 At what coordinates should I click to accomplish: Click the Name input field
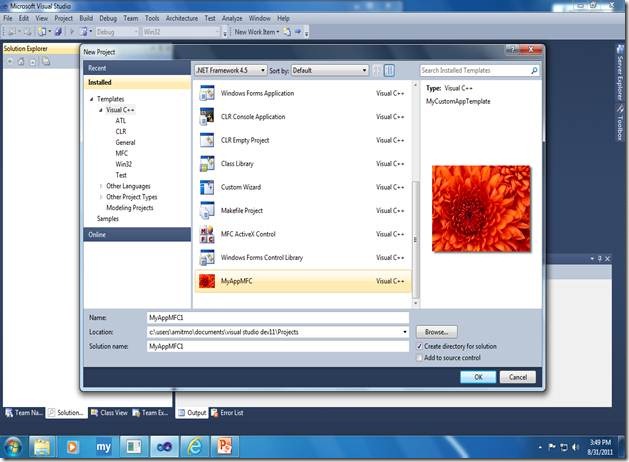278,318
